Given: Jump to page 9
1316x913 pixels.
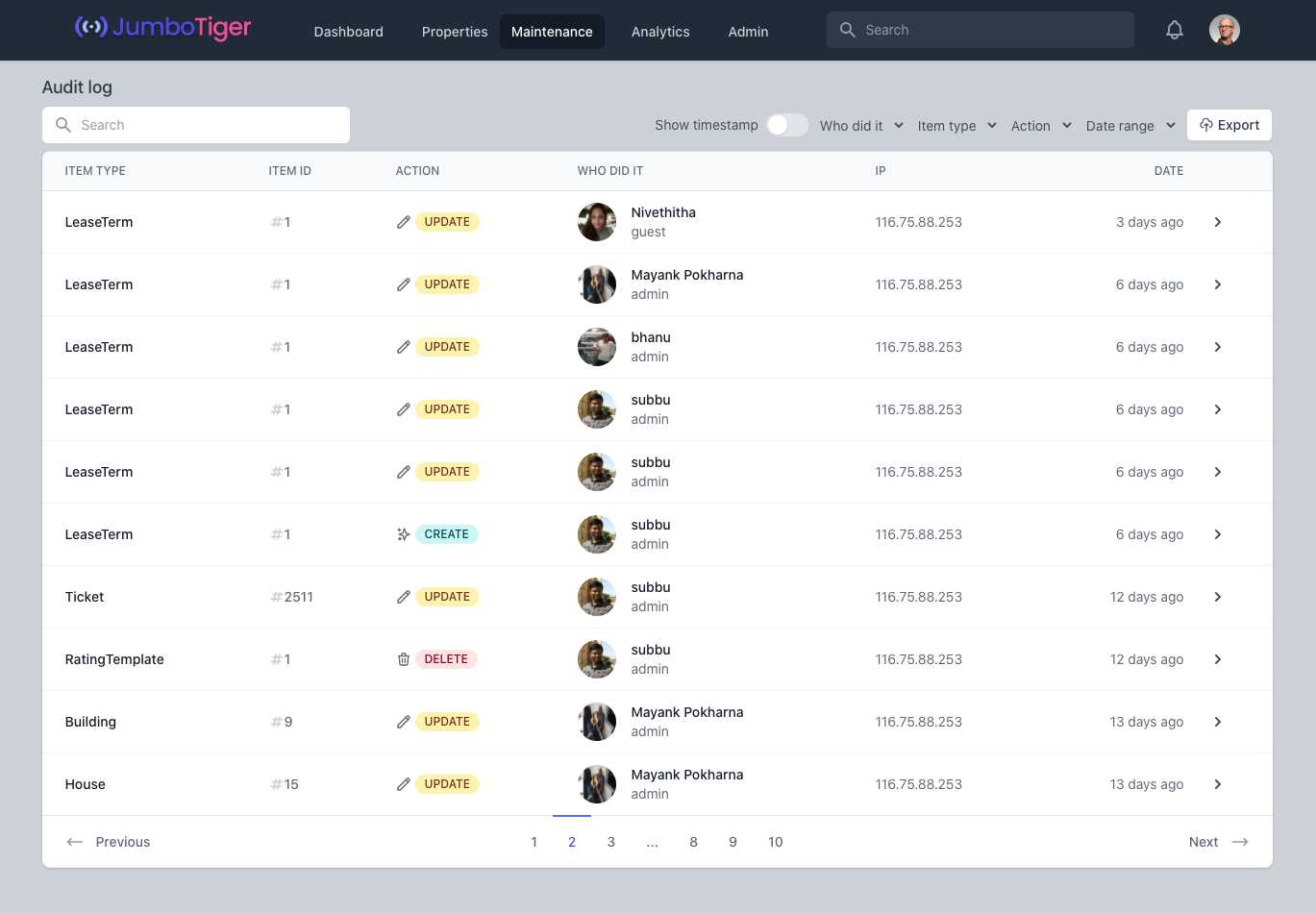Looking at the screenshot, I should pyautogui.click(x=732, y=842).
